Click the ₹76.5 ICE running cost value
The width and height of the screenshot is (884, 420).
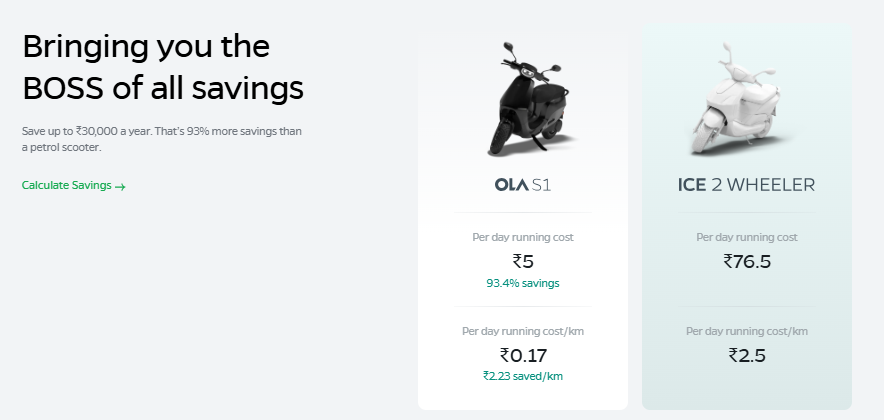[747, 261]
